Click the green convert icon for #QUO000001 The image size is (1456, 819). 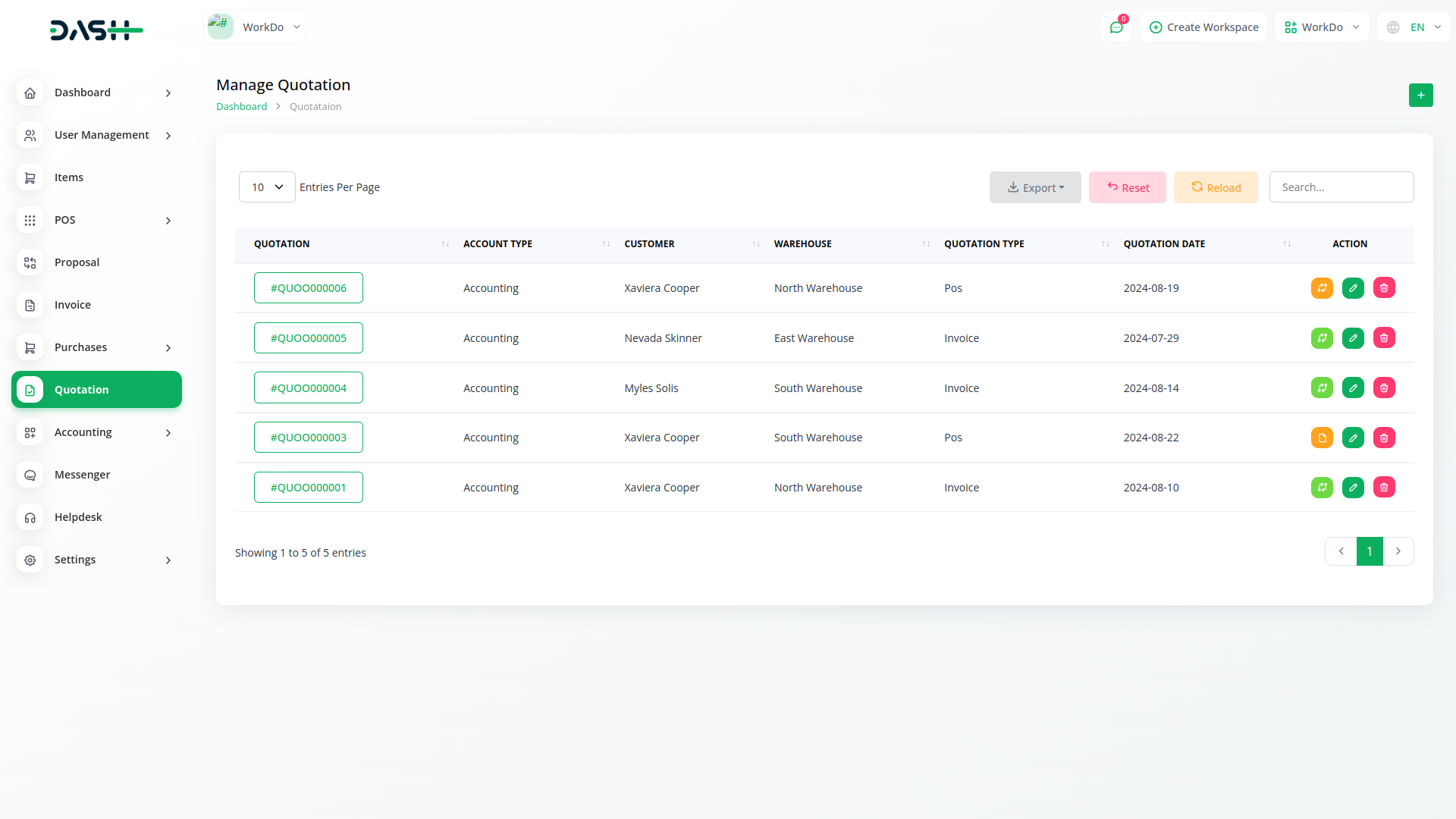pos(1322,488)
